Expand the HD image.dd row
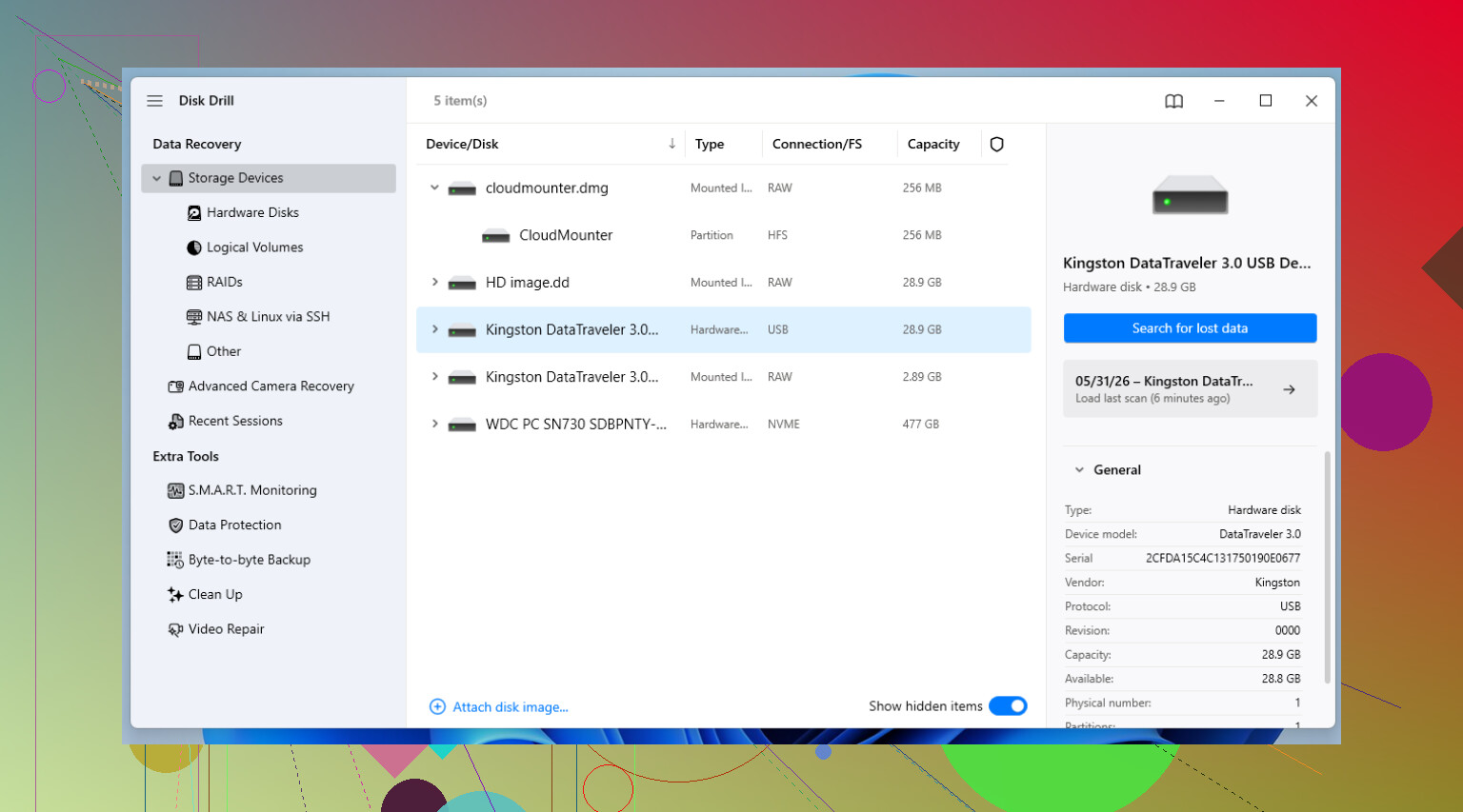Image resolution: width=1463 pixels, height=812 pixels. 434,282
